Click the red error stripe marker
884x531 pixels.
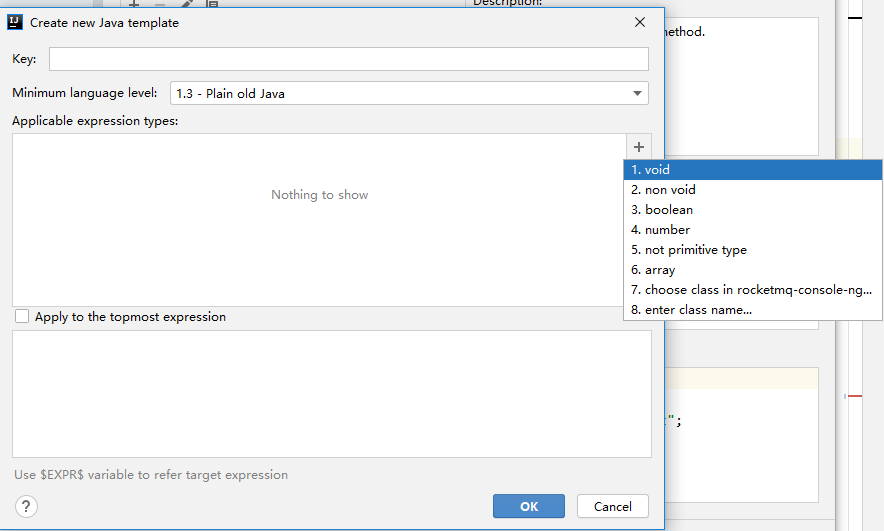coord(854,396)
